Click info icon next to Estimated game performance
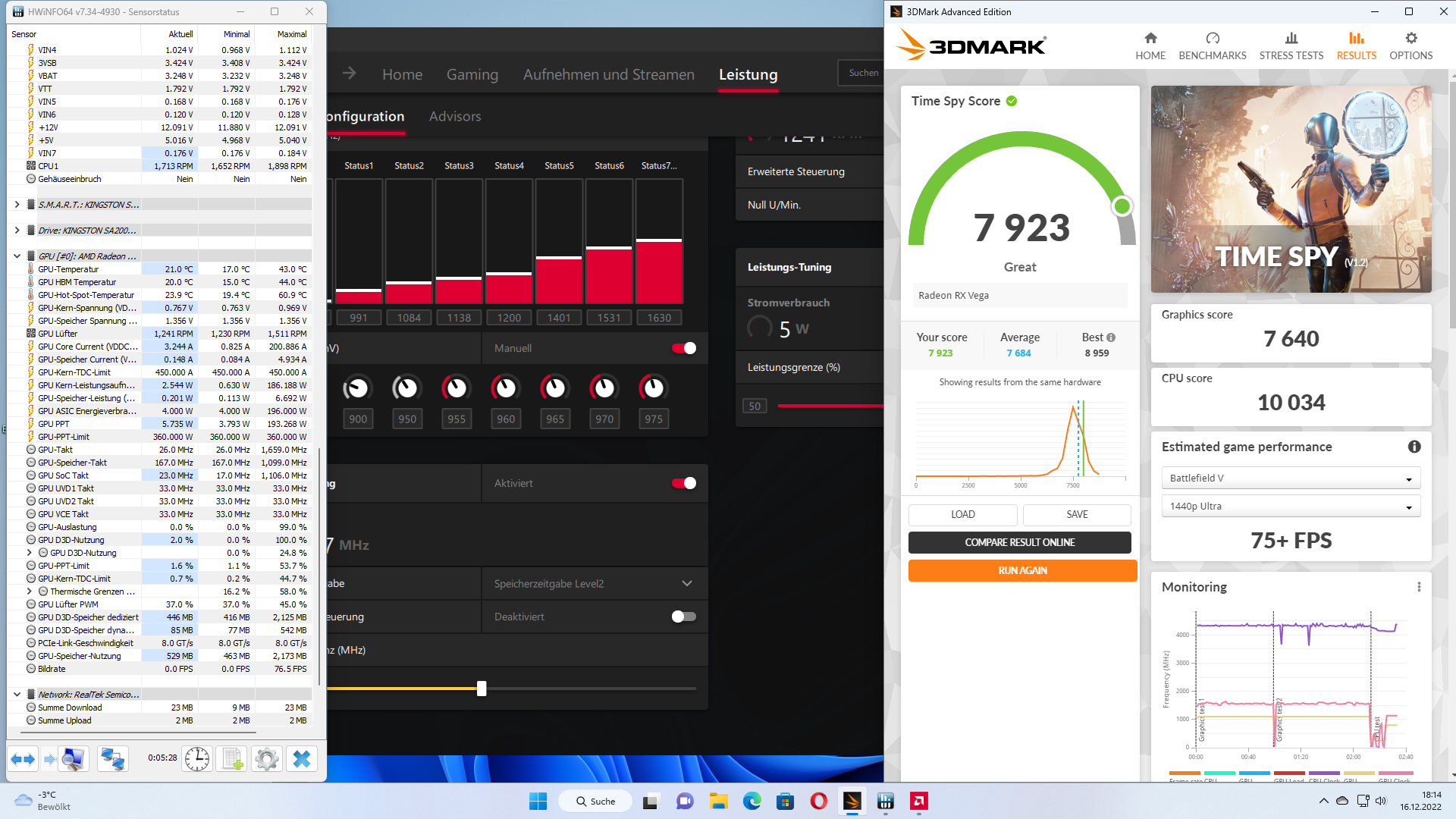Image resolution: width=1456 pixels, height=819 pixels. 1414,447
